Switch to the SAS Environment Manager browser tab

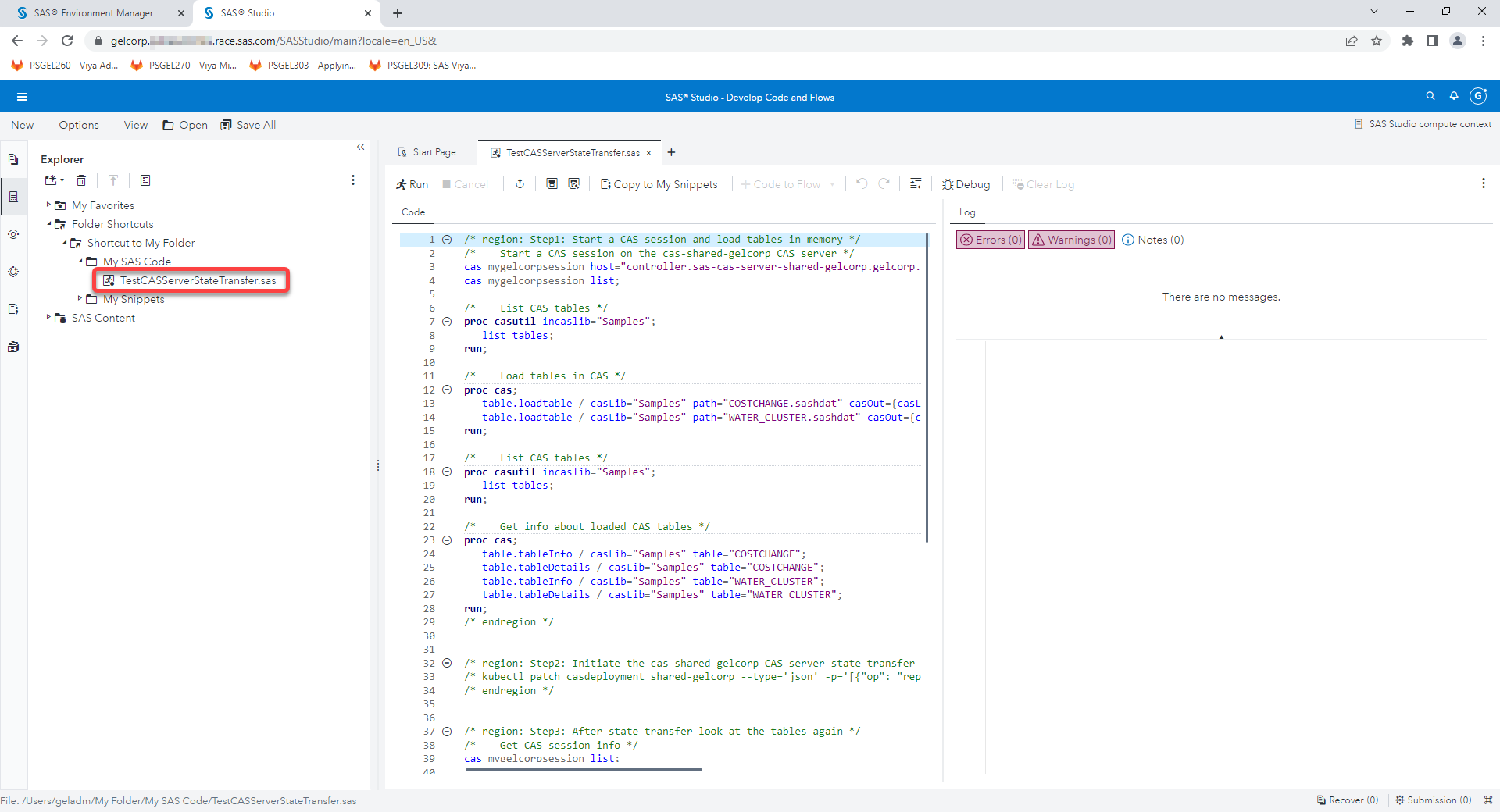(94, 13)
